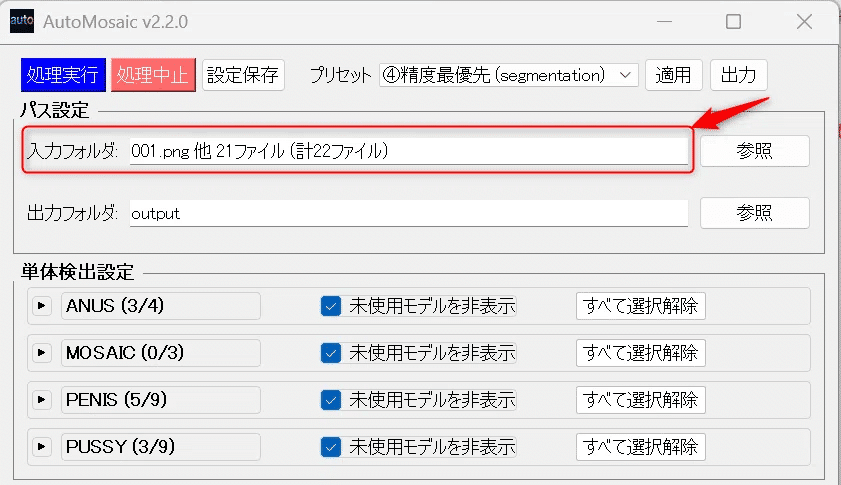Image resolution: width=841 pixels, height=485 pixels.
Task: Toggle 未使用モデルを非表示 checkbox in PENIS row
Action: (331, 400)
